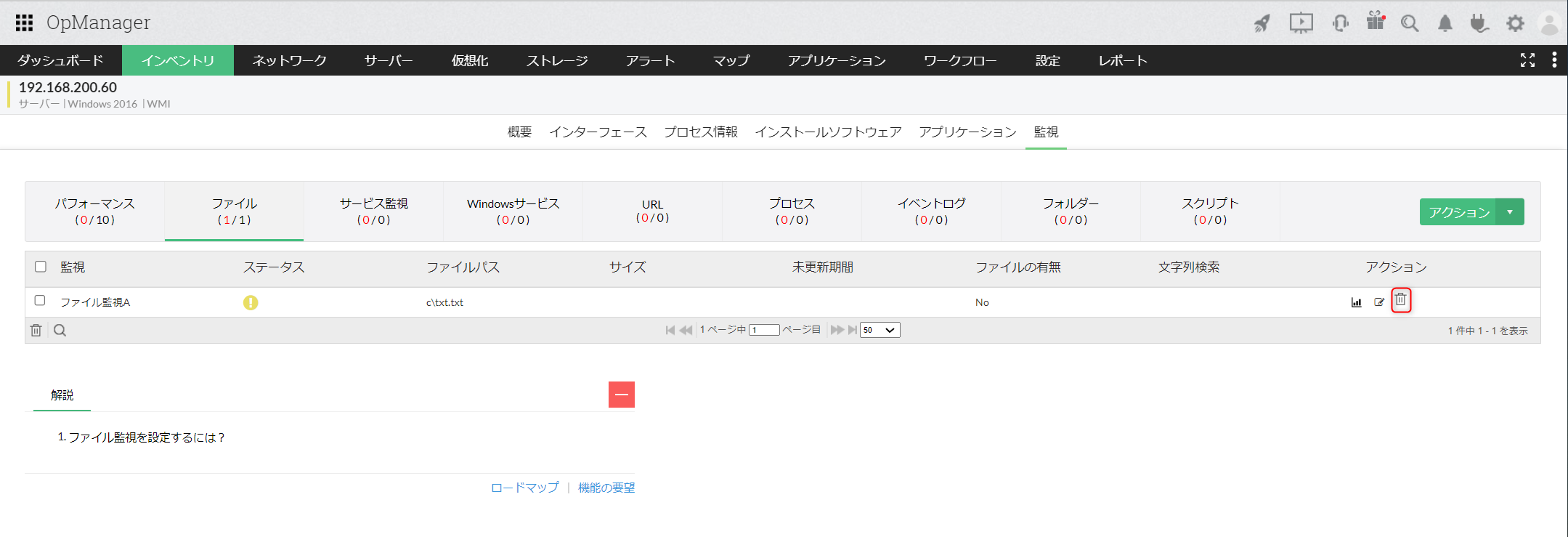1568x537 pixels.
Task: Open the user profile avatar
Action: 1549,24
